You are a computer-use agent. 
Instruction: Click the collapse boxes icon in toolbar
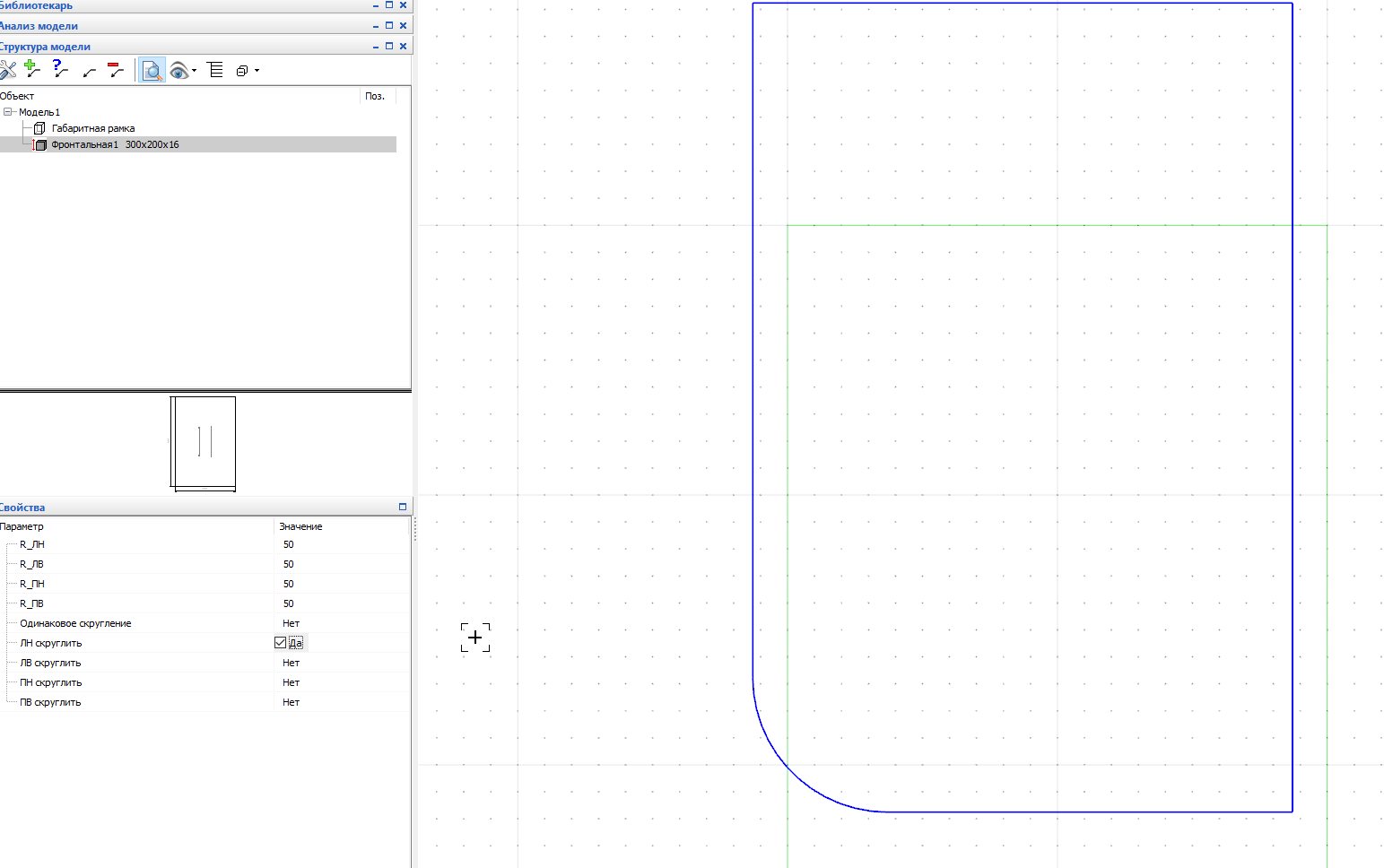[242, 71]
